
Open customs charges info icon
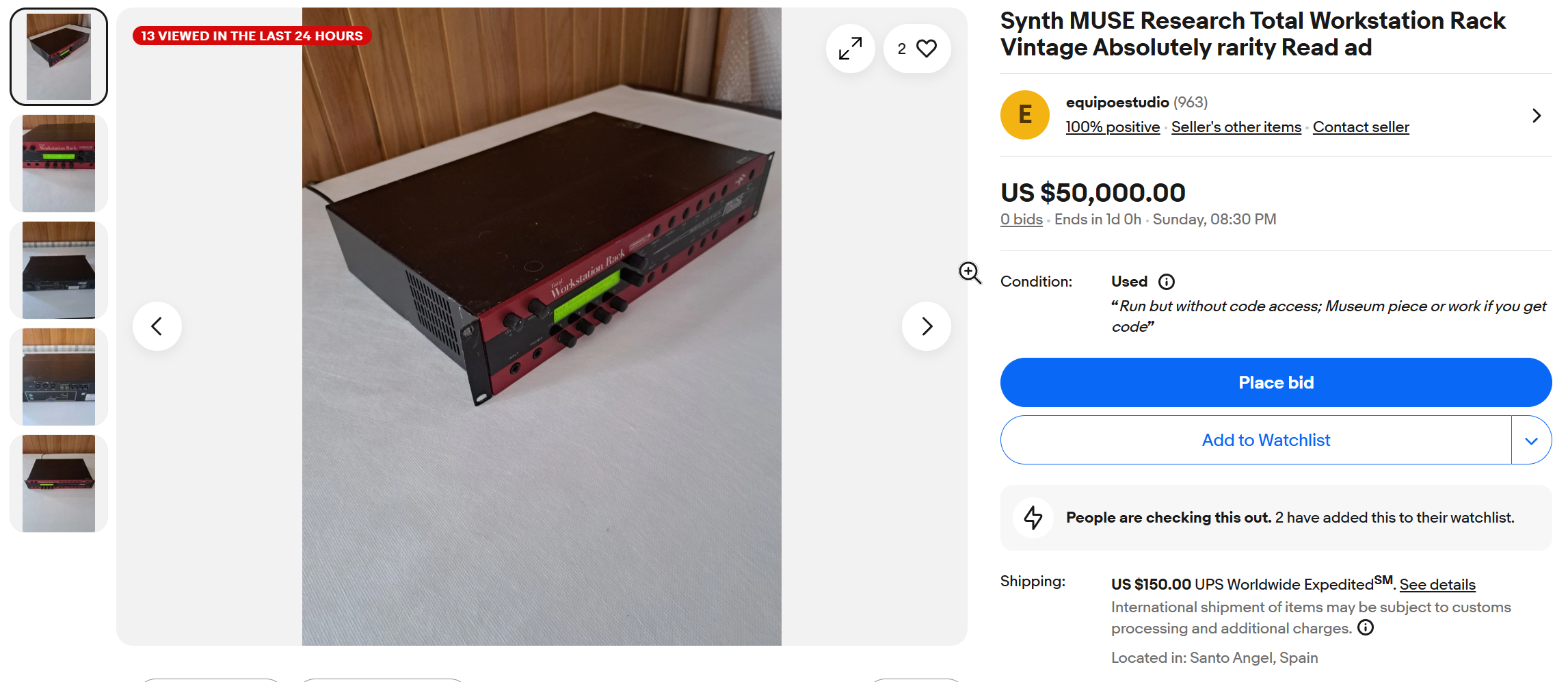coord(1366,628)
